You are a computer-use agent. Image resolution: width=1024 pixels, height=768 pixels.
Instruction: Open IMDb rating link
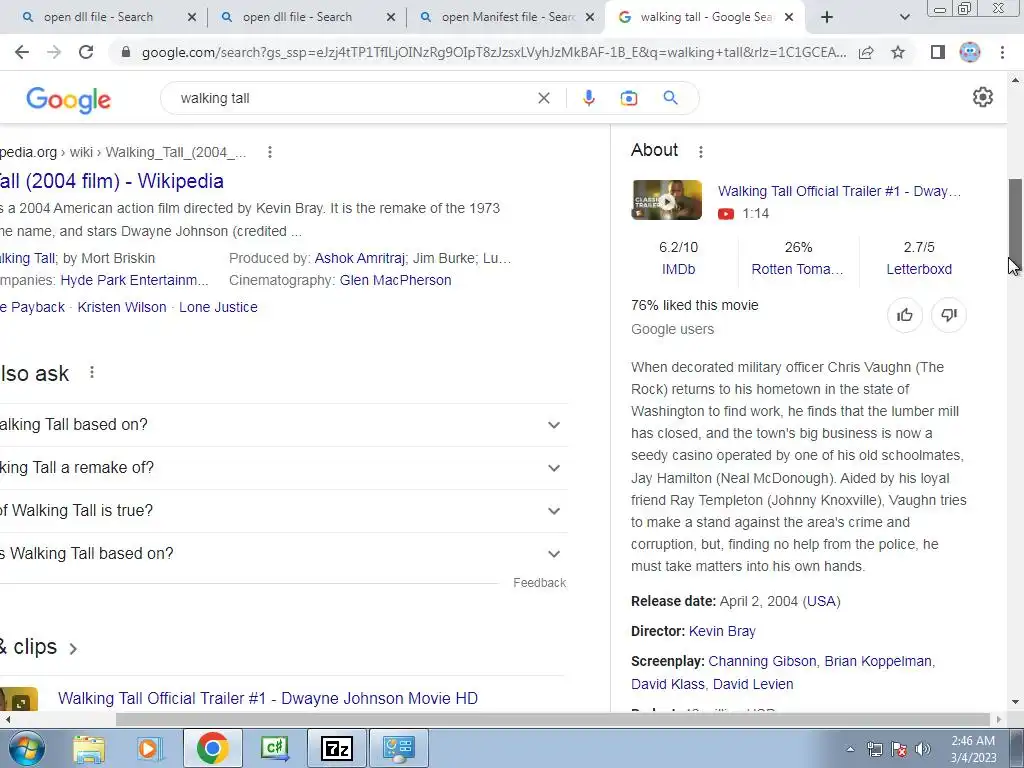[678, 269]
